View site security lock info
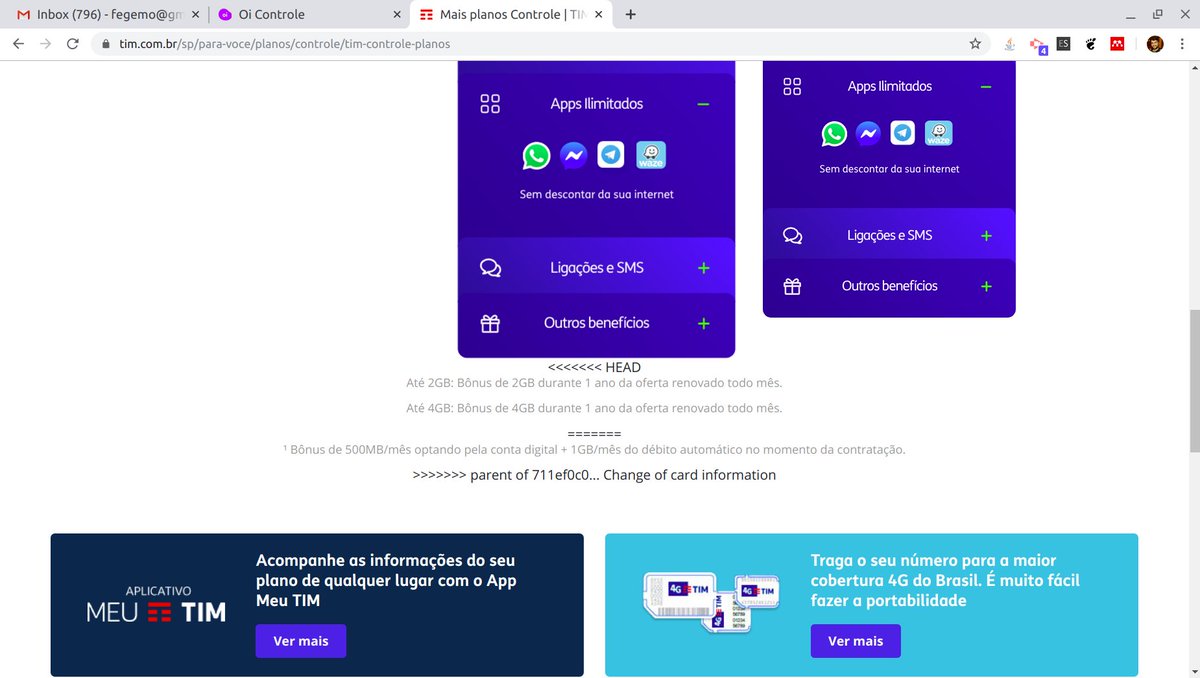This screenshot has width=1200, height=678. (105, 44)
